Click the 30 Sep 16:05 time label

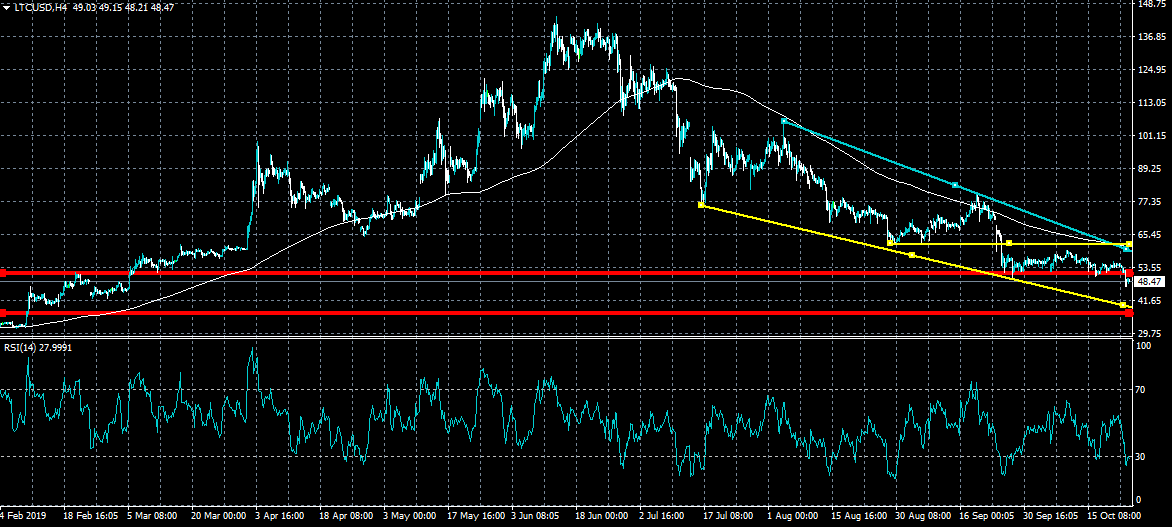[x=1052, y=517]
